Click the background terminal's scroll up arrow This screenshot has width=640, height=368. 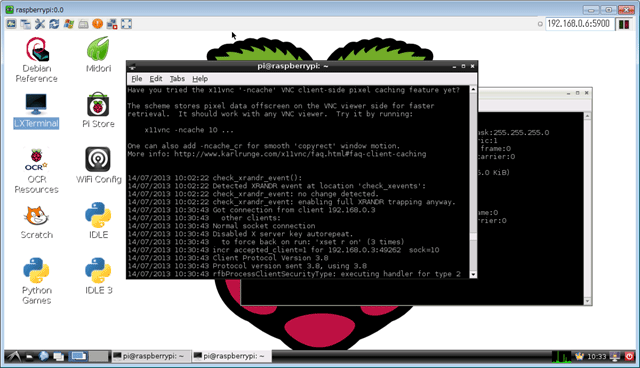(x=587, y=116)
